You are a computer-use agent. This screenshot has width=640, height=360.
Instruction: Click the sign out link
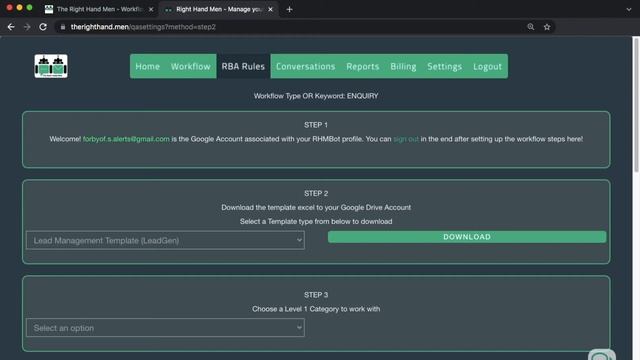[406, 139]
